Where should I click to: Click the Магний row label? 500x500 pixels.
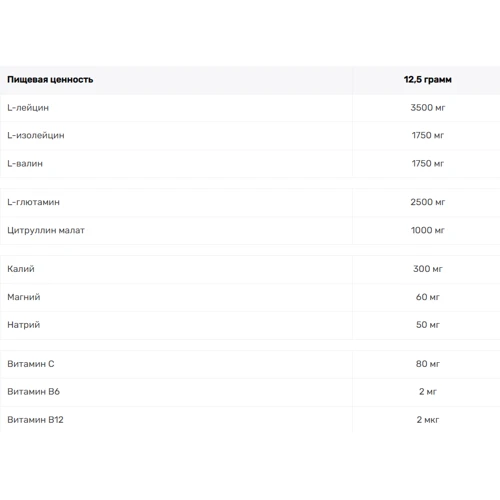tap(24, 297)
